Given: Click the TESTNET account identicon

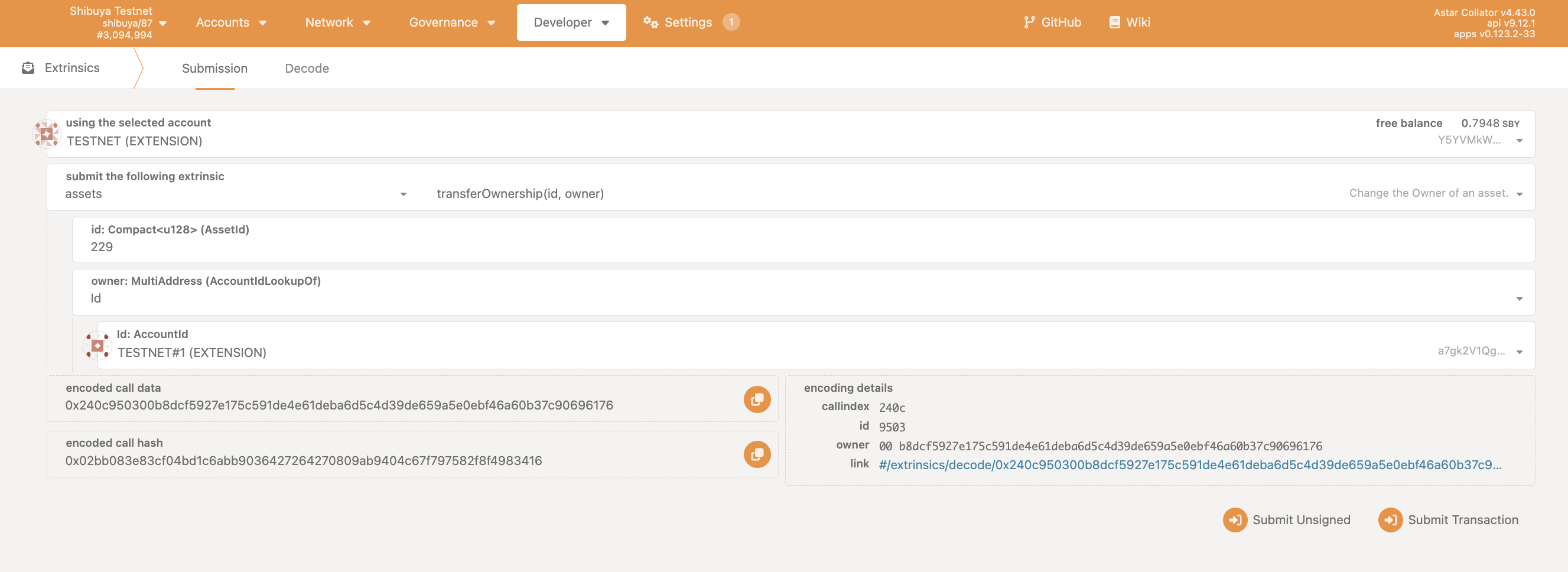Looking at the screenshot, I should (46, 134).
